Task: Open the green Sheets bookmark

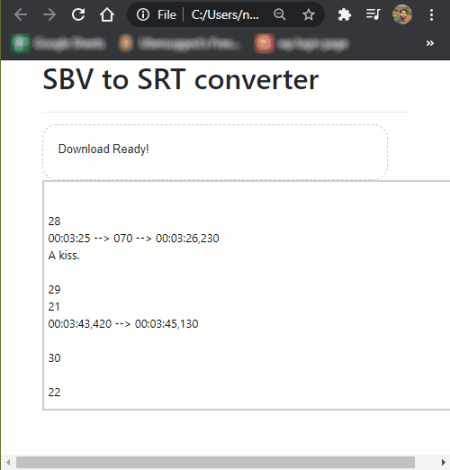Action: pyautogui.click(x=59, y=43)
